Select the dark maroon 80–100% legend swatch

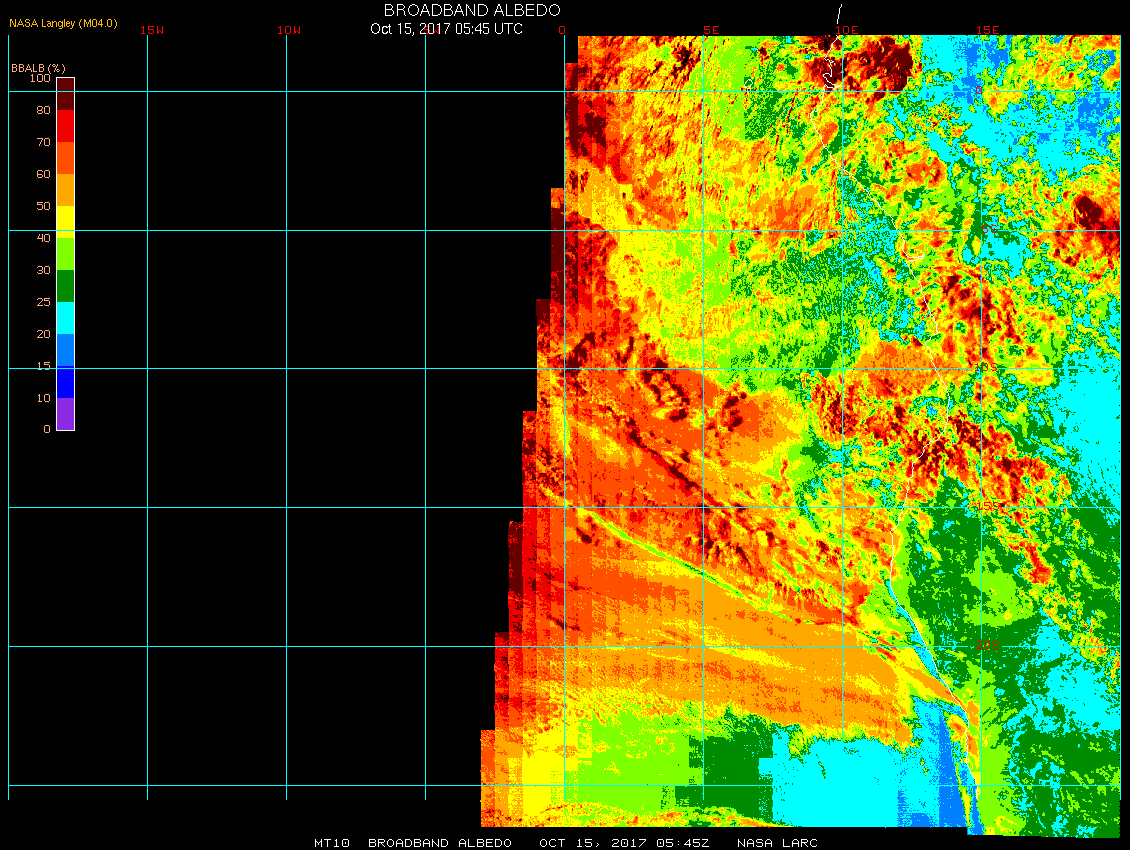coord(65,94)
